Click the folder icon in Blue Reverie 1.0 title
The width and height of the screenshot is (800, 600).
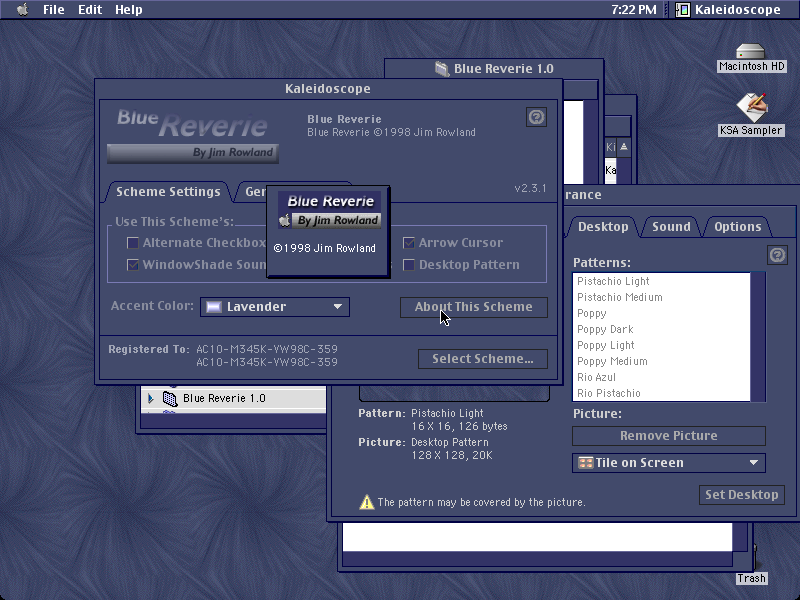[441, 68]
